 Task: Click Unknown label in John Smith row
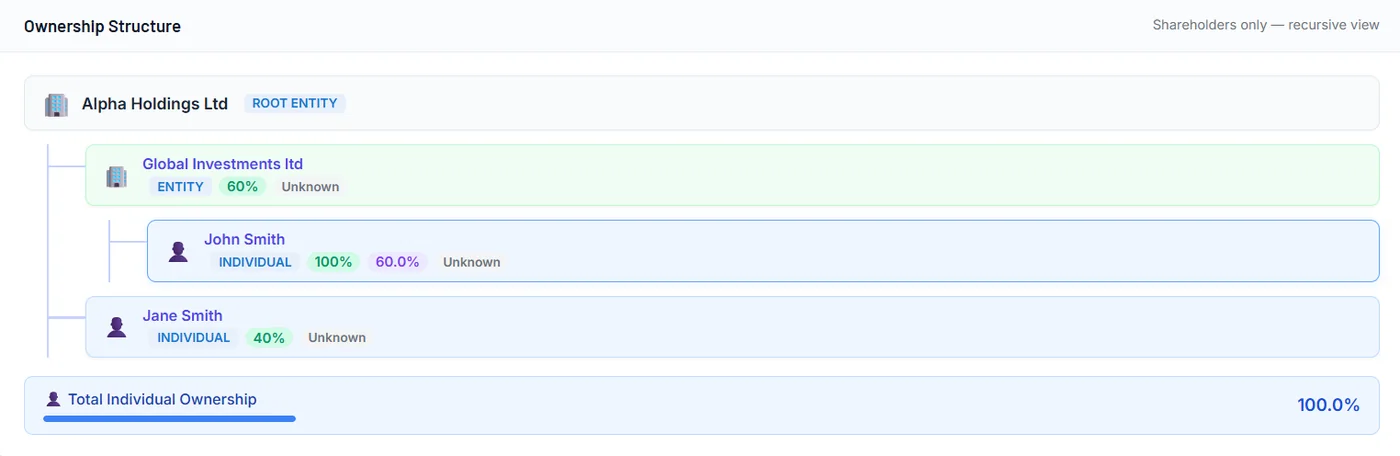[x=472, y=262]
